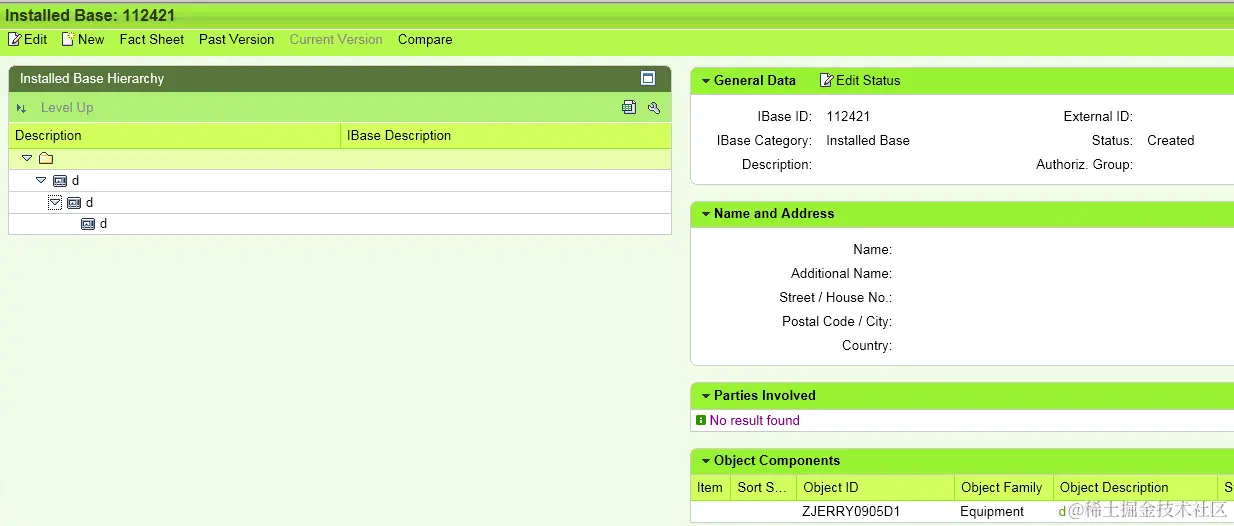Open Past Version of installed base
Viewport: 1234px width, 526px height.
tap(236, 39)
